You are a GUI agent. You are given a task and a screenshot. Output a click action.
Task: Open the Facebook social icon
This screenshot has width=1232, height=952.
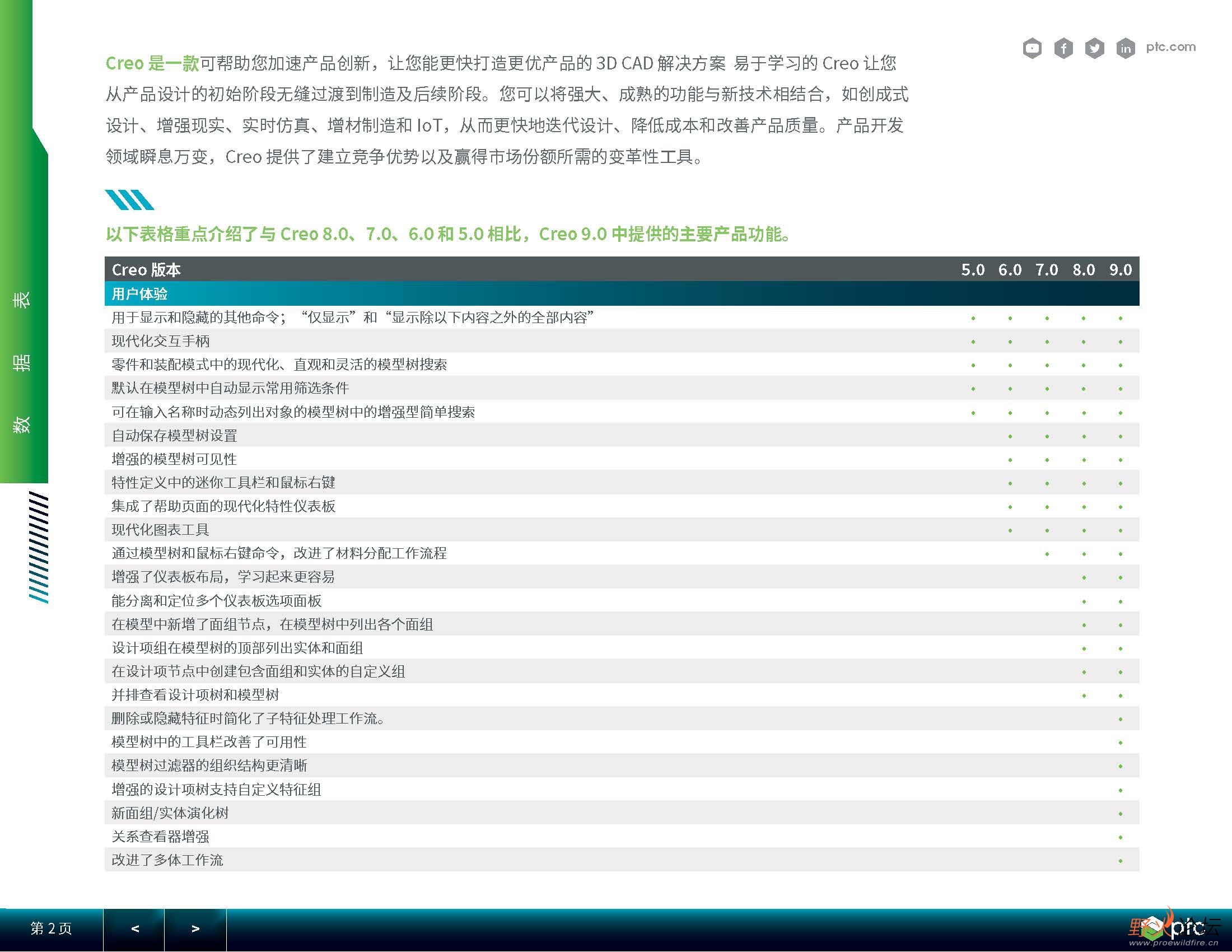pos(1063,49)
